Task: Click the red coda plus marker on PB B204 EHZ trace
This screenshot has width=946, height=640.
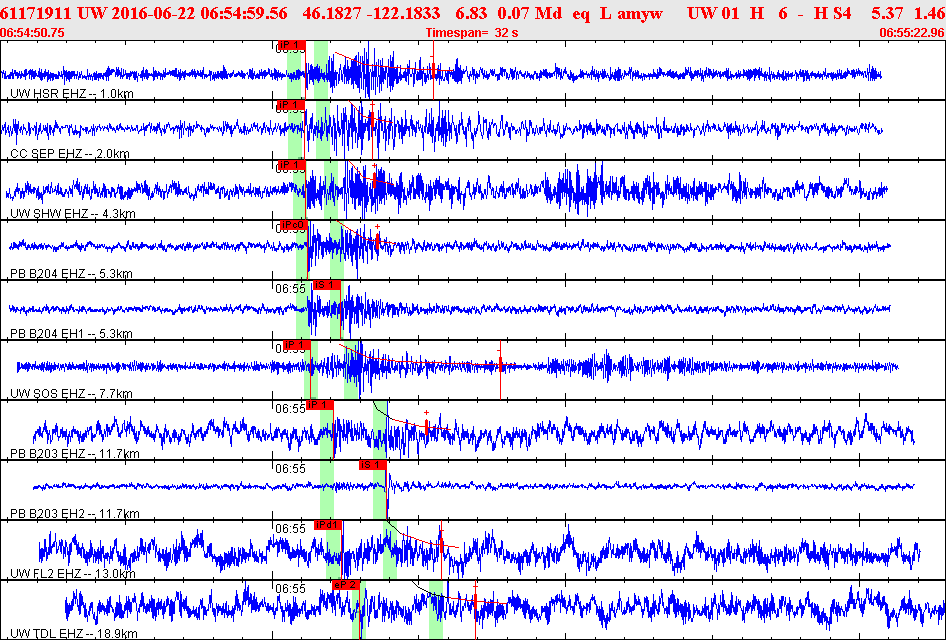Action: click(x=378, y=226)
